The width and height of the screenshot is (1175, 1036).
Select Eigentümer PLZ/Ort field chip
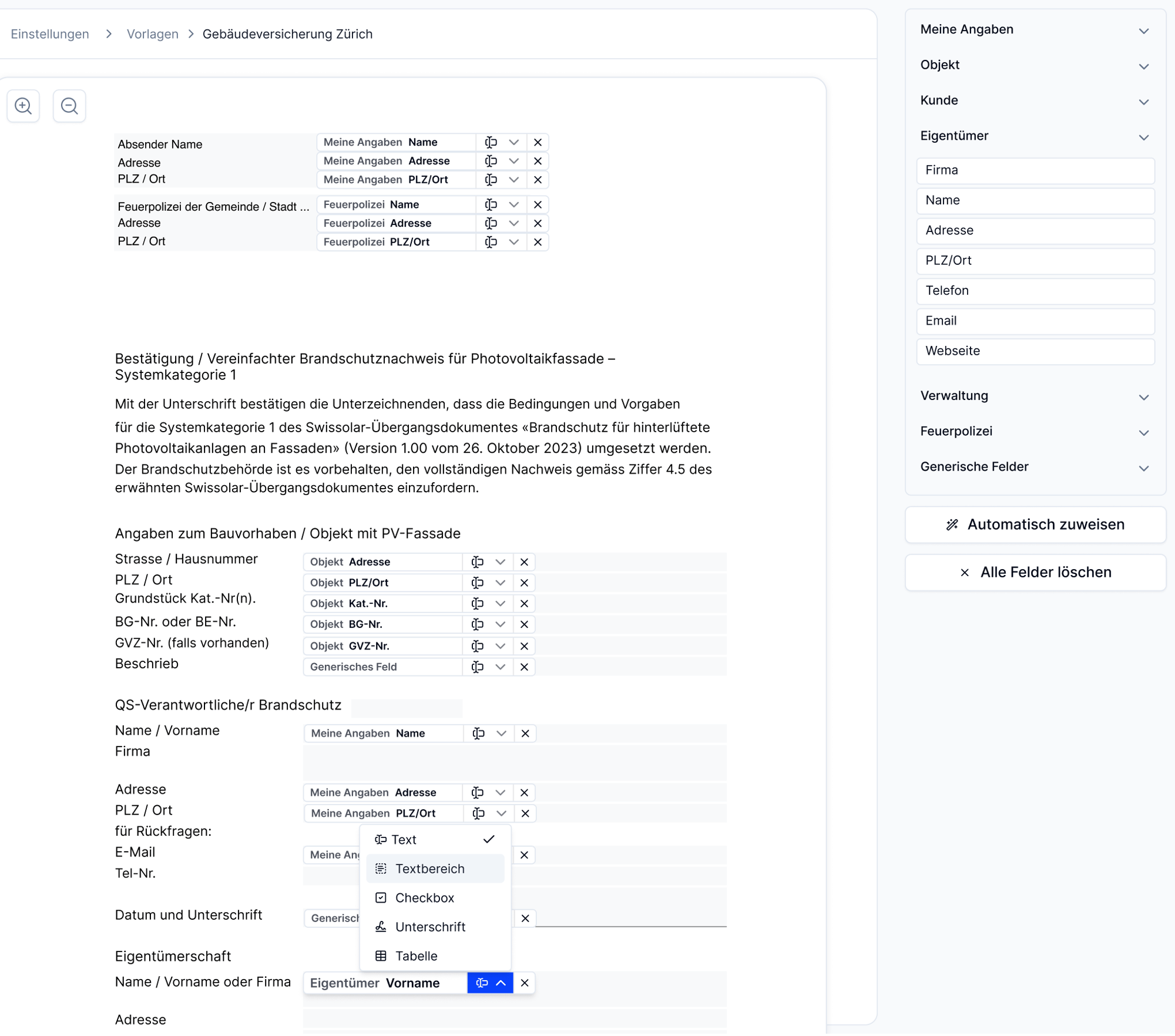pos(1035,261)
